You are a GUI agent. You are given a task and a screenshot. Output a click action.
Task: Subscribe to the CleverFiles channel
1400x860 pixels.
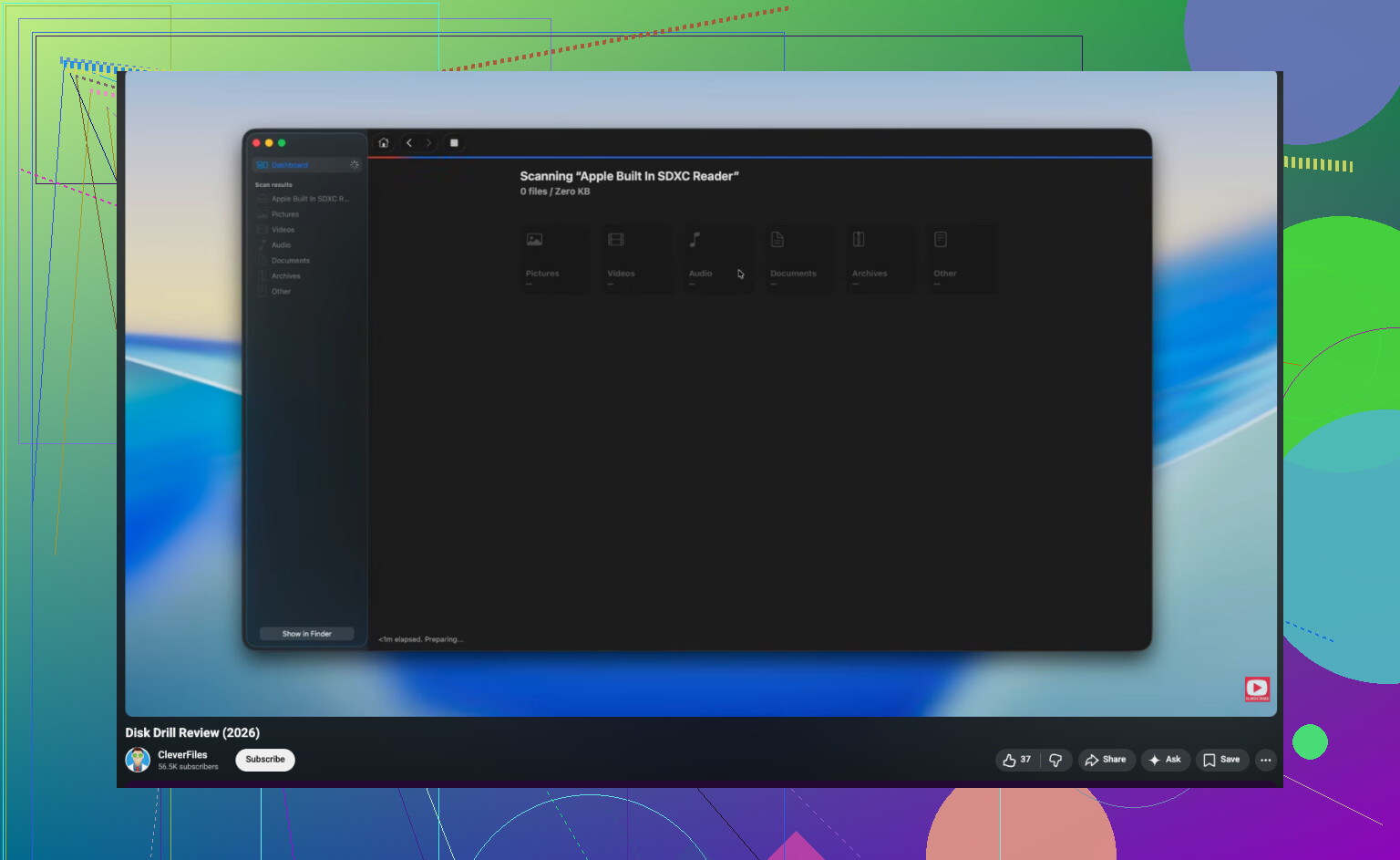tap(265, 760)
